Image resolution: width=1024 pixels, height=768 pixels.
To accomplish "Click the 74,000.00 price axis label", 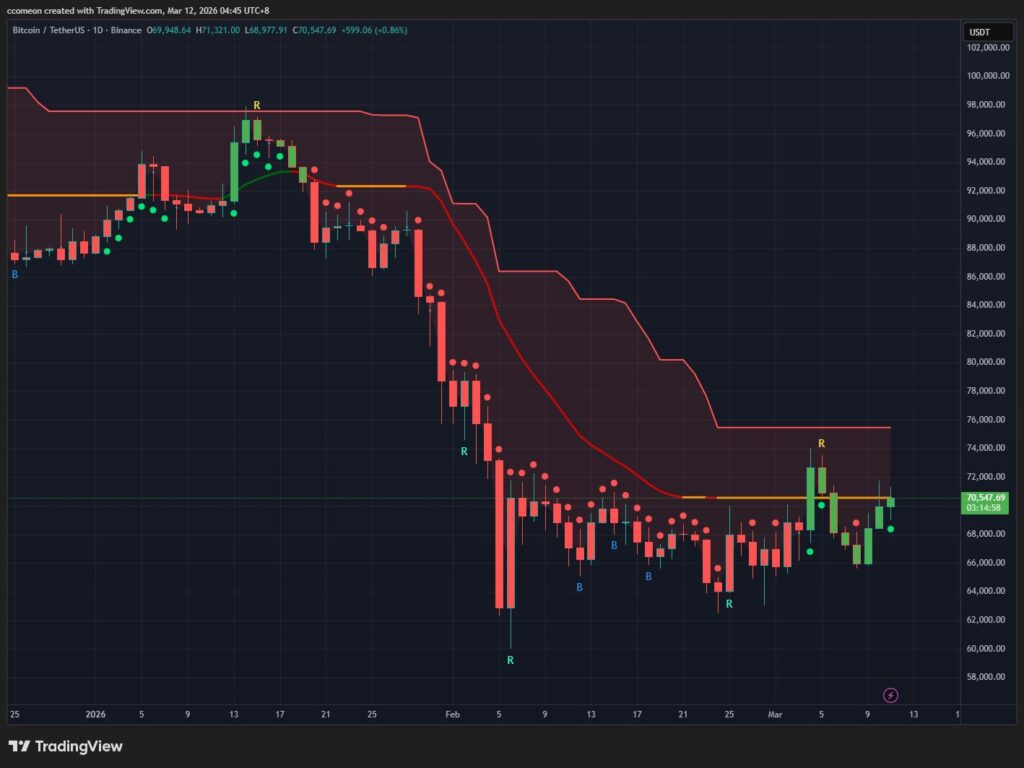I will click(987, 448).
